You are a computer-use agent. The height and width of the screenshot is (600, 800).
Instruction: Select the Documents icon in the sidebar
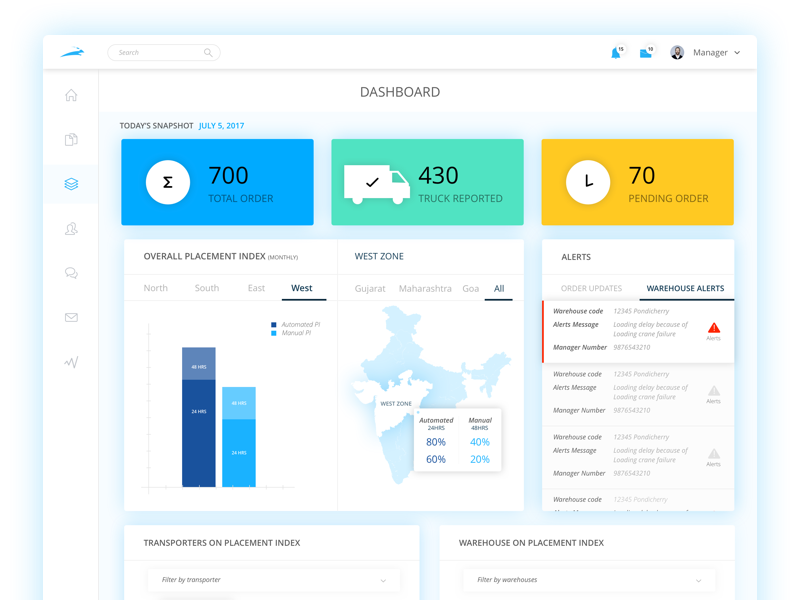[x=70, y=140]
